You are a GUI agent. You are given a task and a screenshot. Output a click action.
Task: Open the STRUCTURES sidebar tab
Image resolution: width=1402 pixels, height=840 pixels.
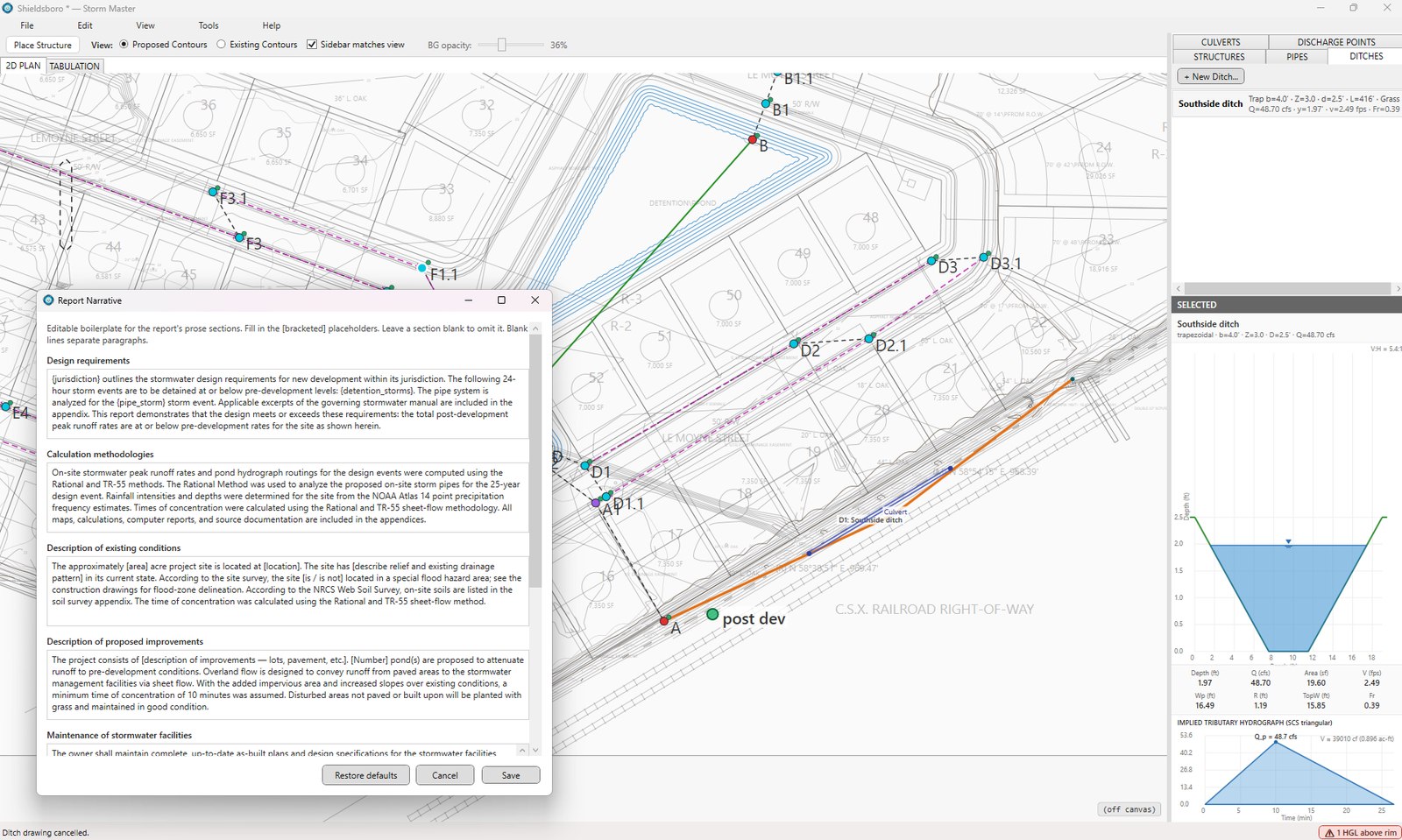[x=1219, y=57]
